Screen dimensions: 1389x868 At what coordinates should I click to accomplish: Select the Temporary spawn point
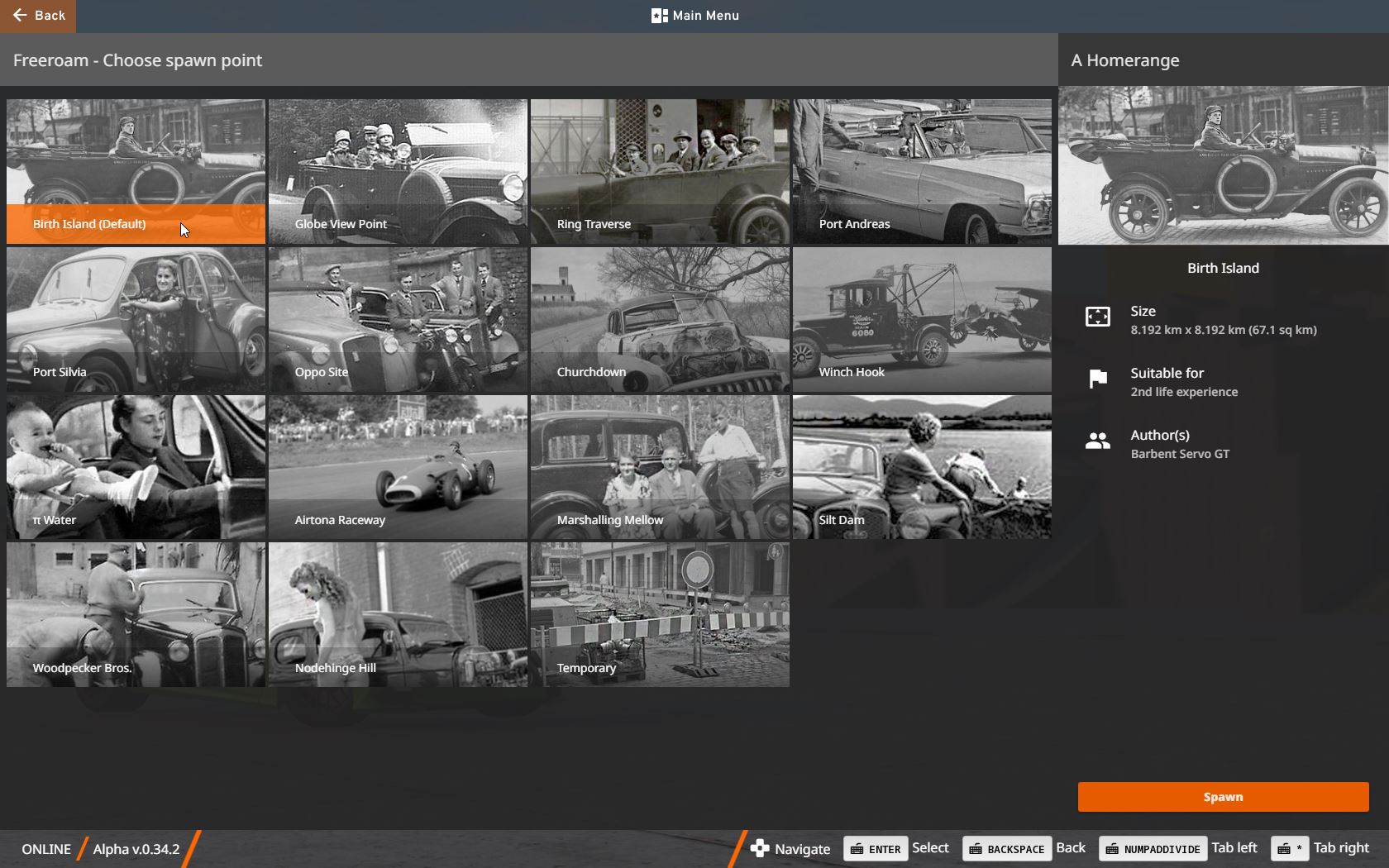point(660,615)
